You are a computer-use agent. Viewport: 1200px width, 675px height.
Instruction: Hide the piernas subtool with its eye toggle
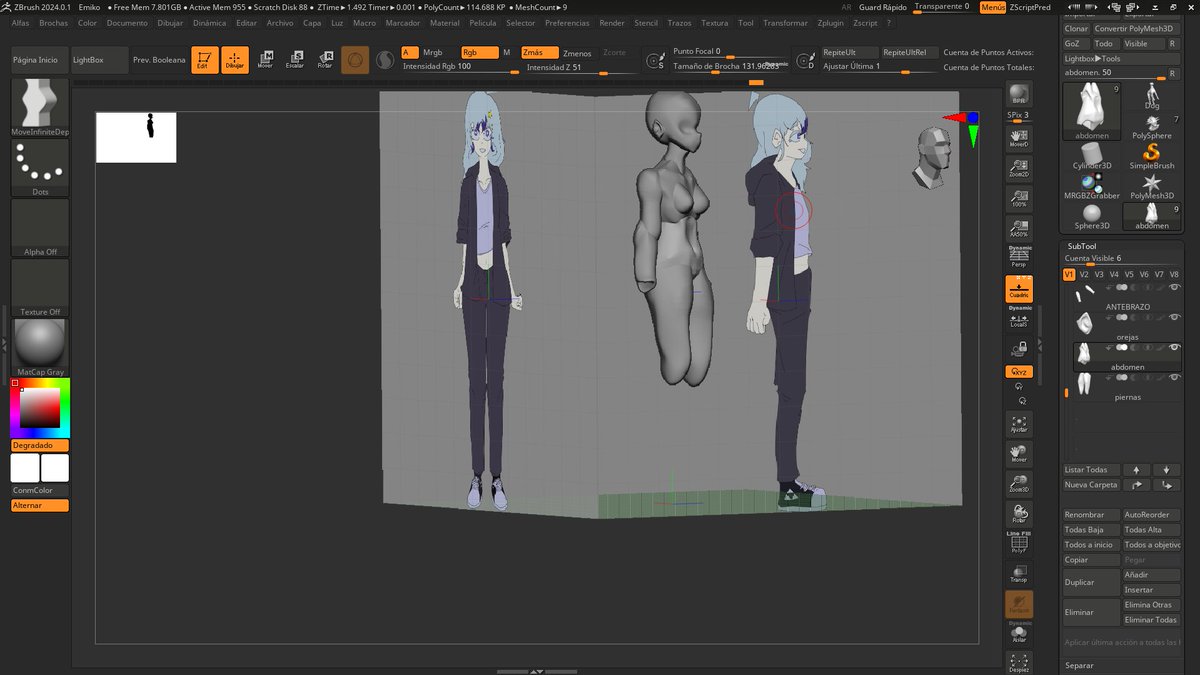[x=1175, y=377]
